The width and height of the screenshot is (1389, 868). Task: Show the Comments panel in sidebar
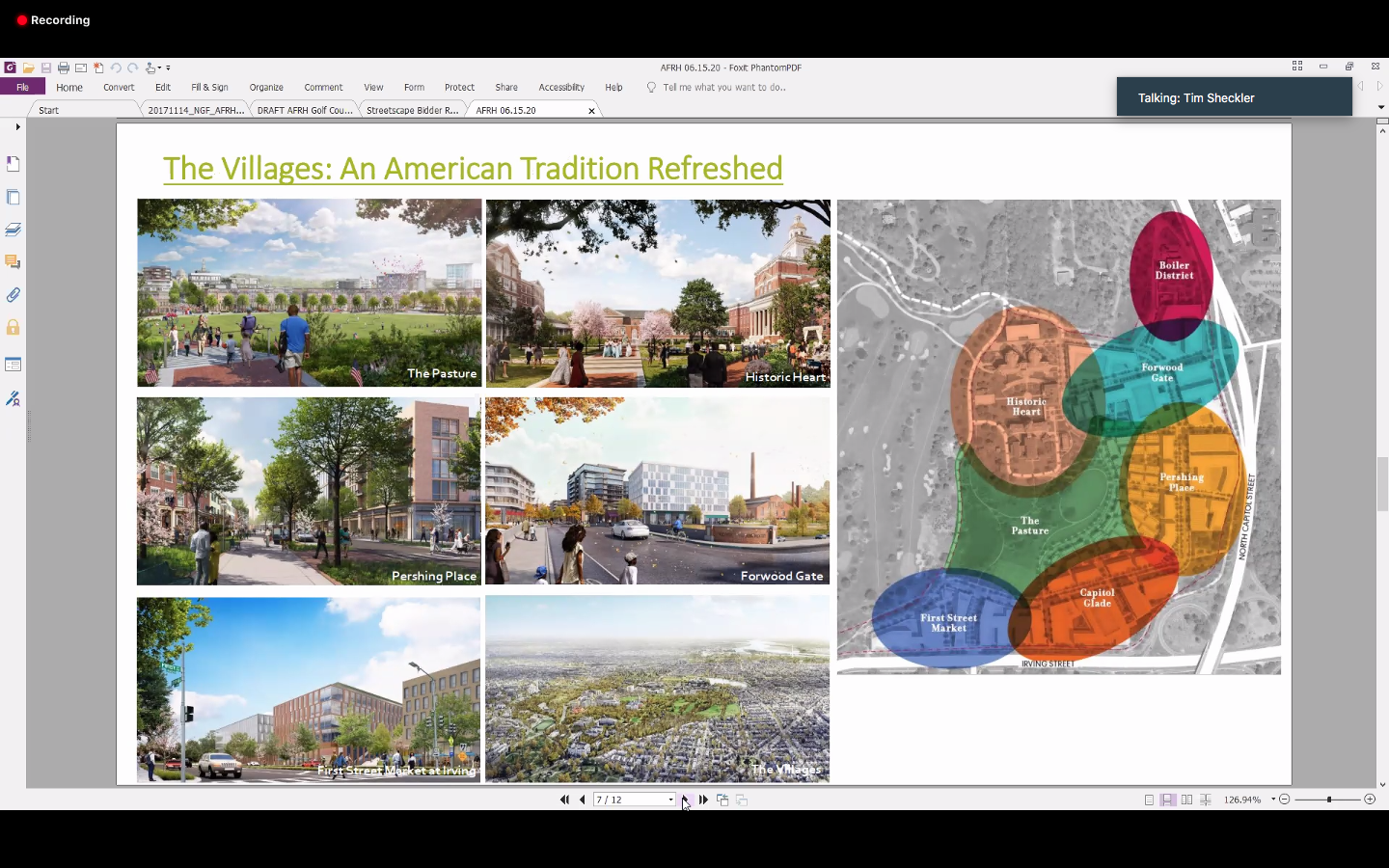tap(14, 262)
